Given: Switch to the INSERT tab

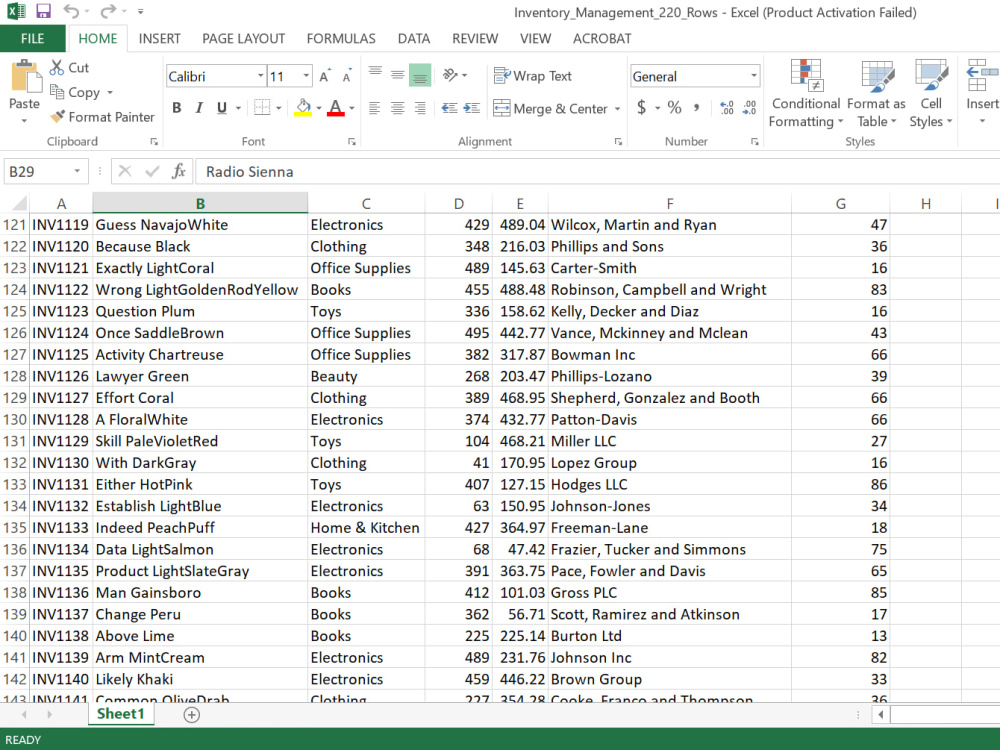Looking at the screenshot, I should point(159,38).
